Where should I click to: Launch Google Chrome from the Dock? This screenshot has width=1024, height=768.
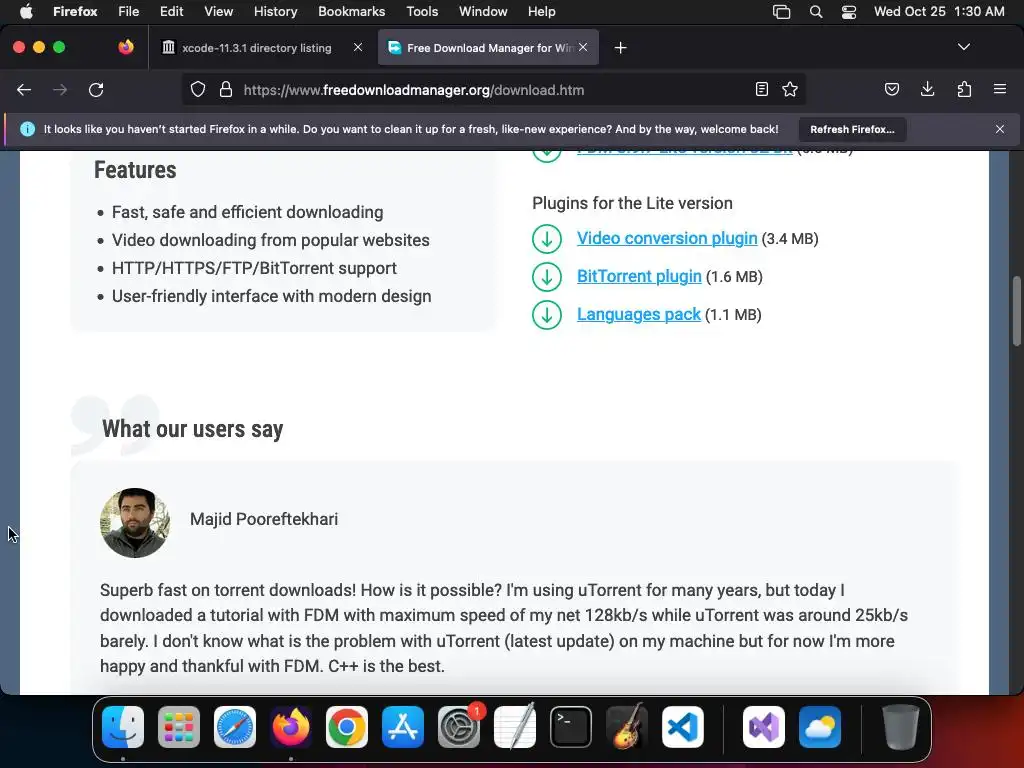(347, 727)
